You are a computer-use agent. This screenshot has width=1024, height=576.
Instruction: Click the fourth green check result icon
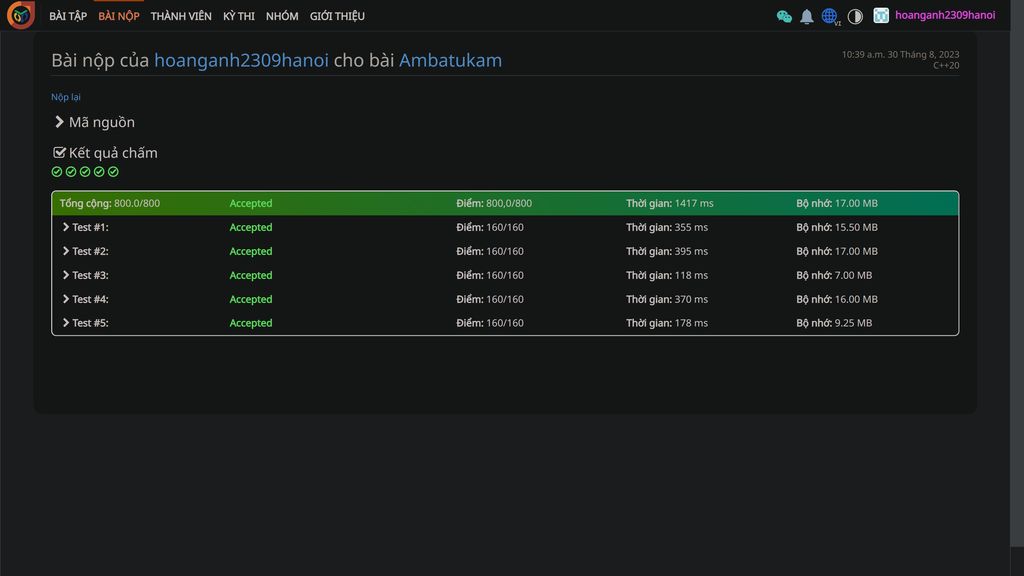click(x=99, y=172)
